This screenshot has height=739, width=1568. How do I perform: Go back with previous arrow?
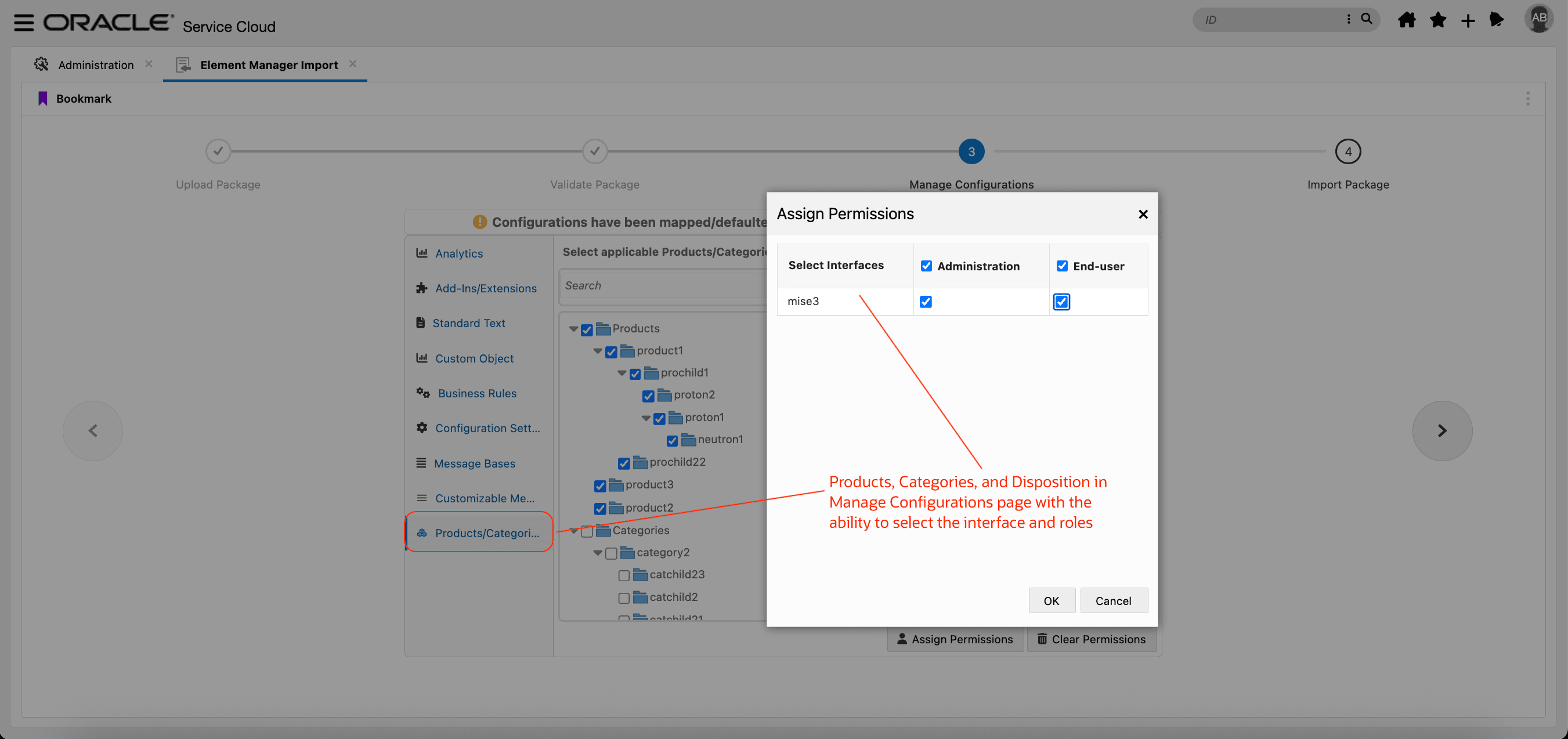(92, 430)
